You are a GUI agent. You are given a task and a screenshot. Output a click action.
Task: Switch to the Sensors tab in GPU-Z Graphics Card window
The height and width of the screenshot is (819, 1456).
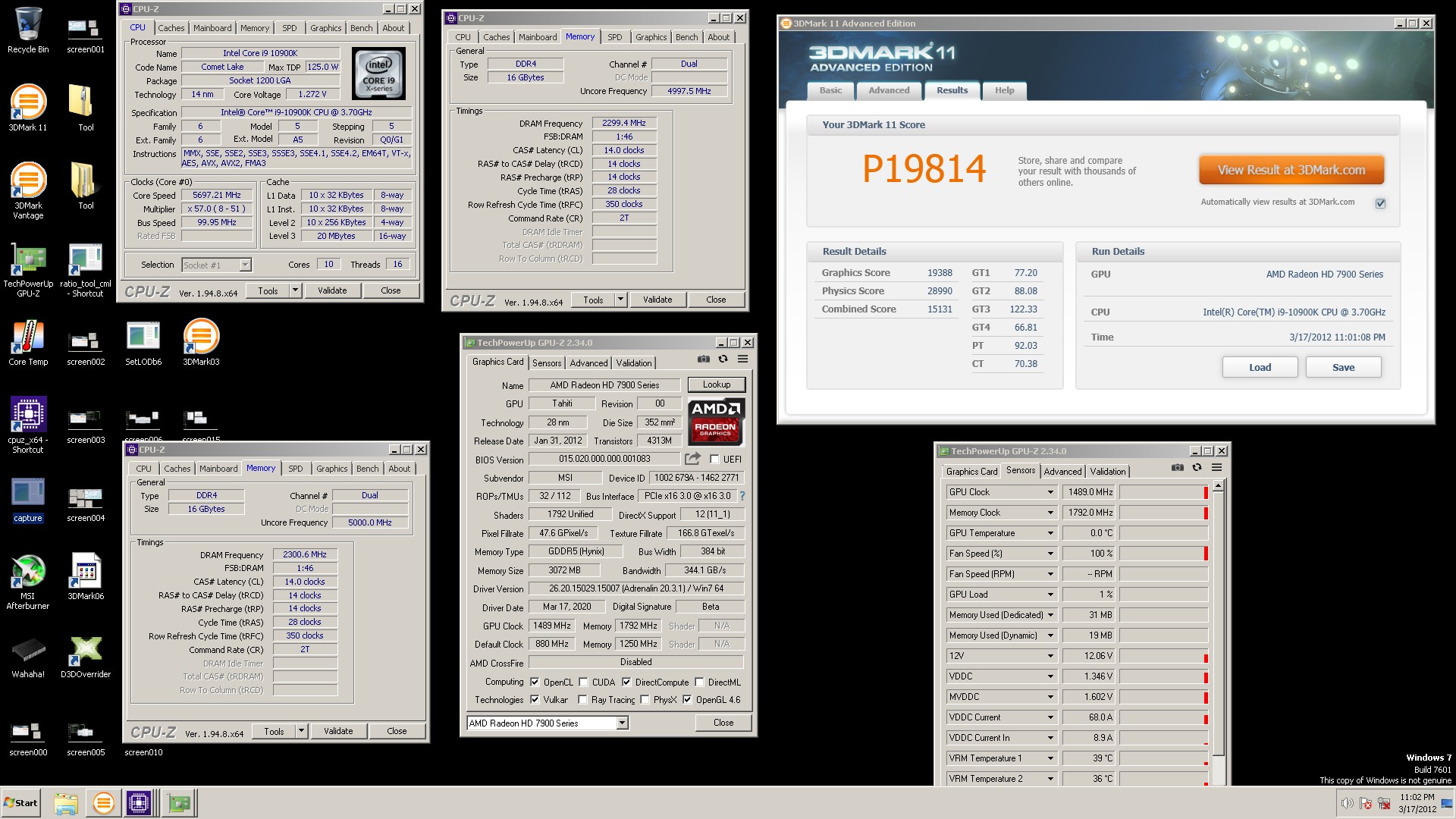[x=547, y=363]
